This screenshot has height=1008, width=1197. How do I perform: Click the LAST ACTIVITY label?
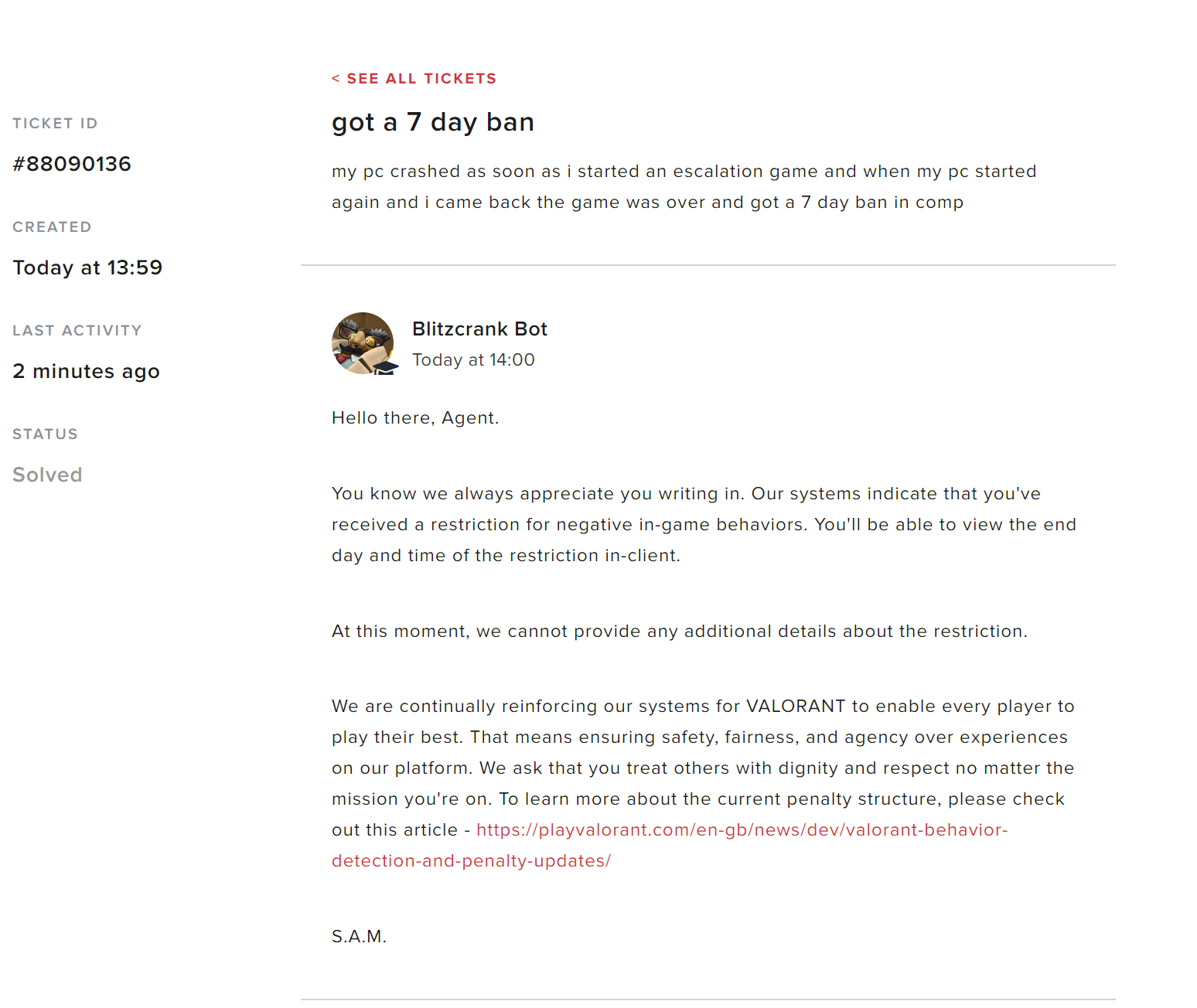(77, 331)
